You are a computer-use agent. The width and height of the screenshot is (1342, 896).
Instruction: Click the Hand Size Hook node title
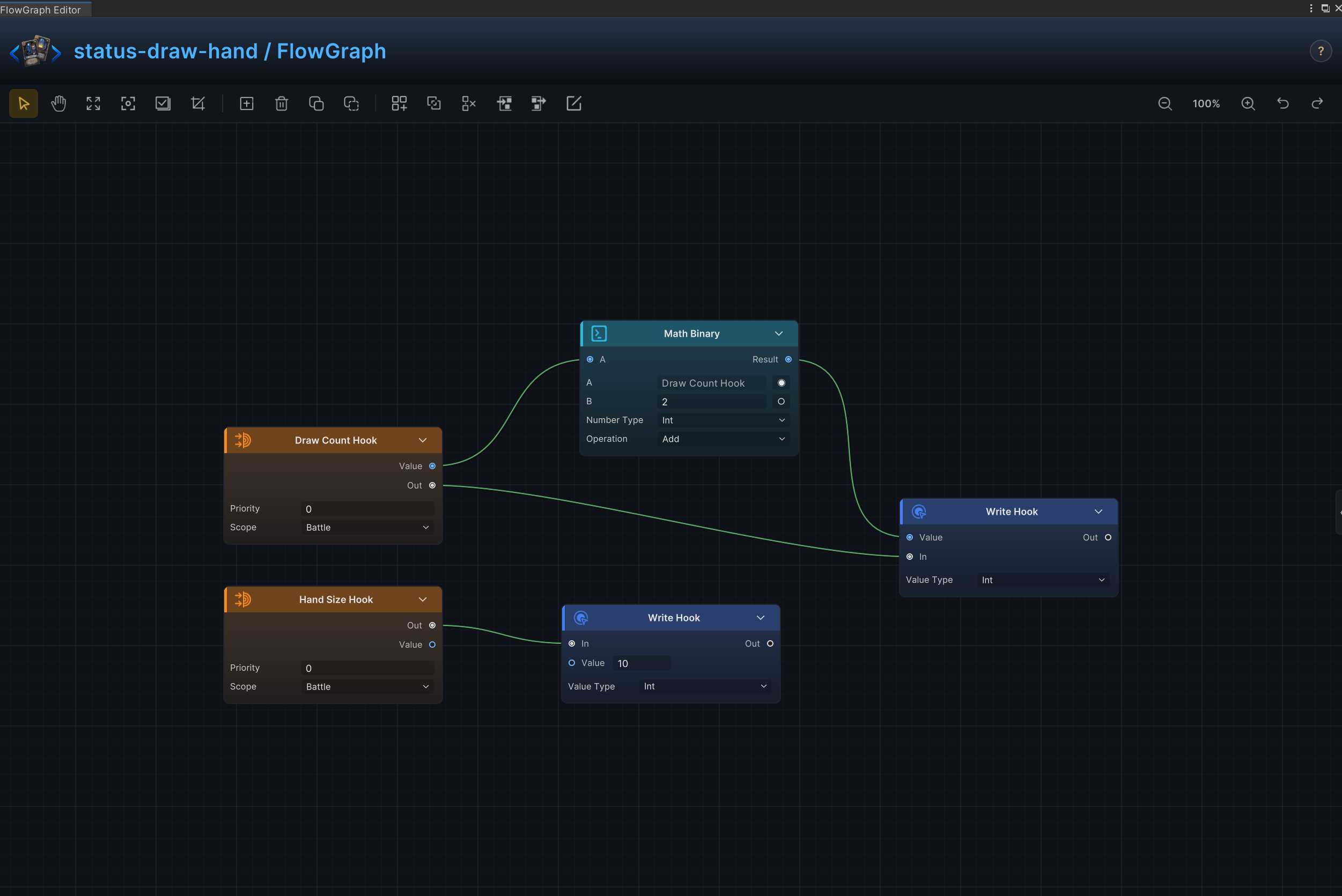pos(336,599)
